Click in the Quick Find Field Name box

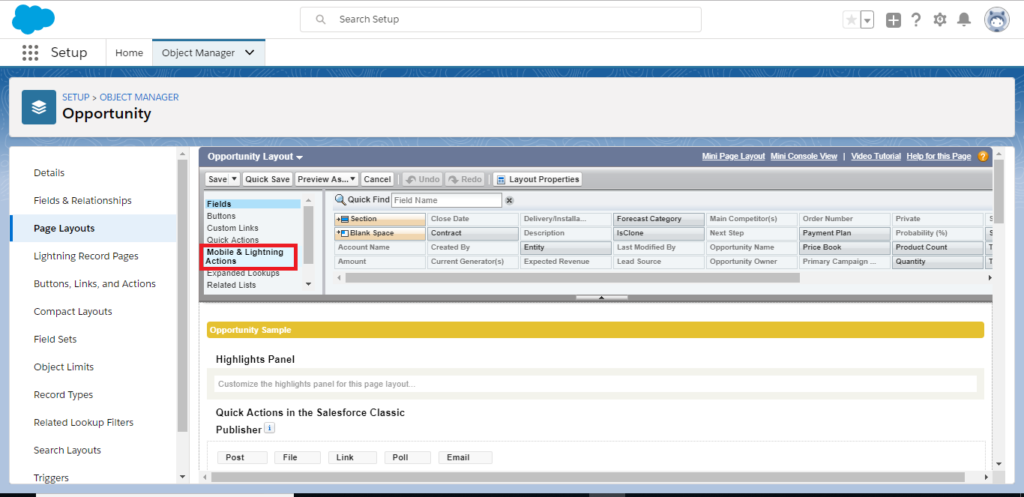click(x=447, y=200)
